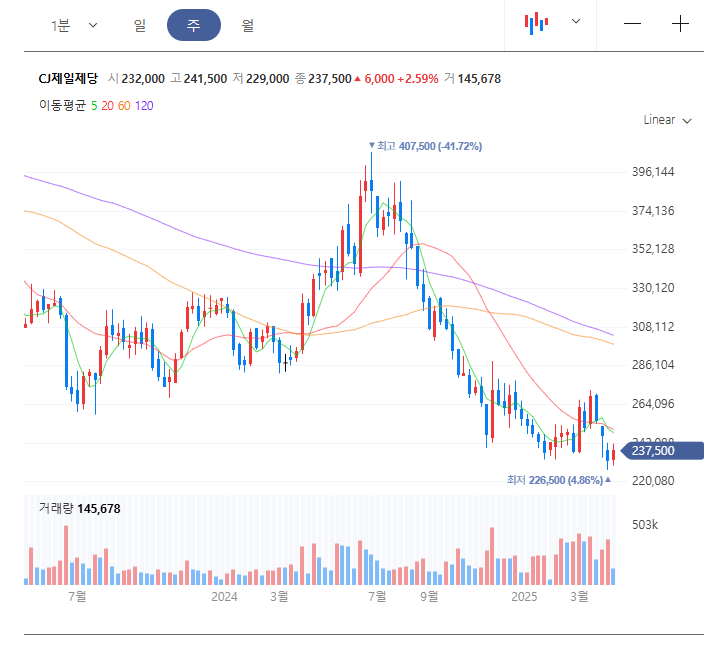The height and width of the screenshot is (647, 714).
Task: Click the 396,144 price axis label
Action: [653, 172]
